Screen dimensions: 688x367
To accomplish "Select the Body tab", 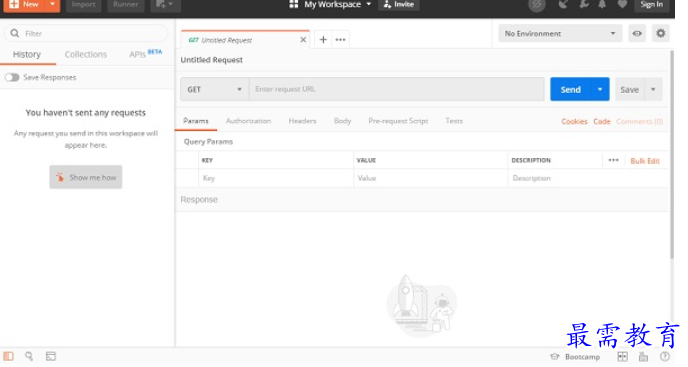I will pyautogui.click(x=342, y=121).
